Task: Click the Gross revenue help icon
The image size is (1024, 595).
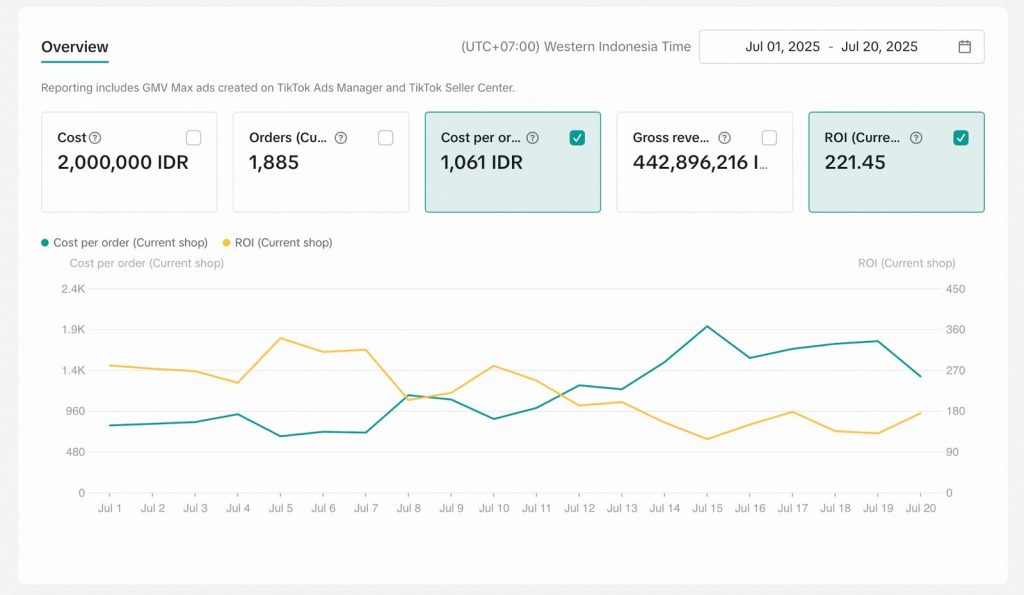Action: tap(724, 138)
